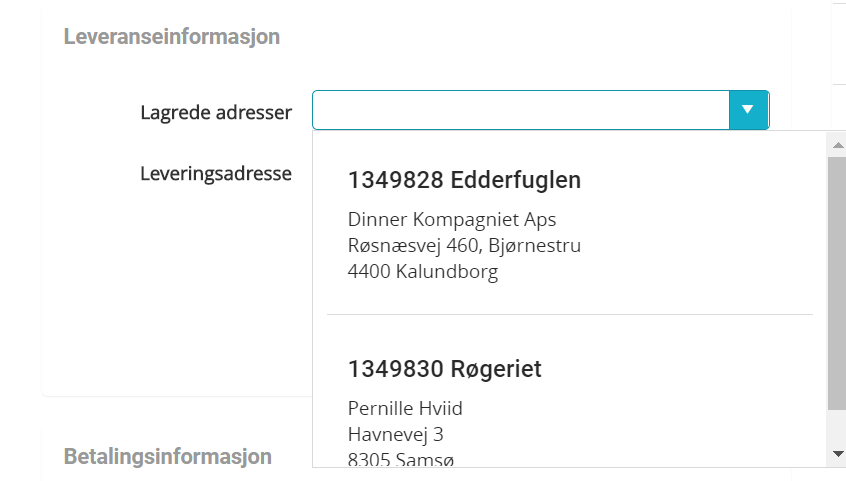Click the Pernille Hviid name line
The width and height of the screenshot is (846, 481).
pyautogui.click(x=405, y=408)
